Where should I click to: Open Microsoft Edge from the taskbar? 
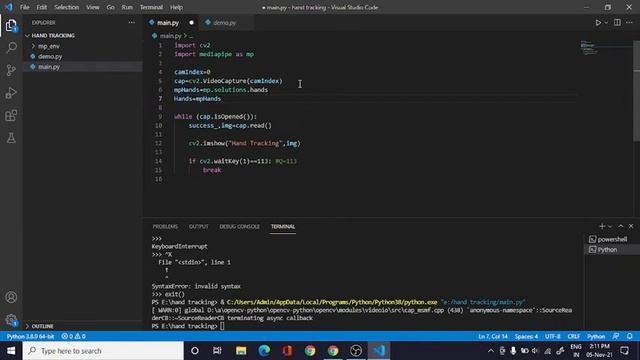[264, 351]
